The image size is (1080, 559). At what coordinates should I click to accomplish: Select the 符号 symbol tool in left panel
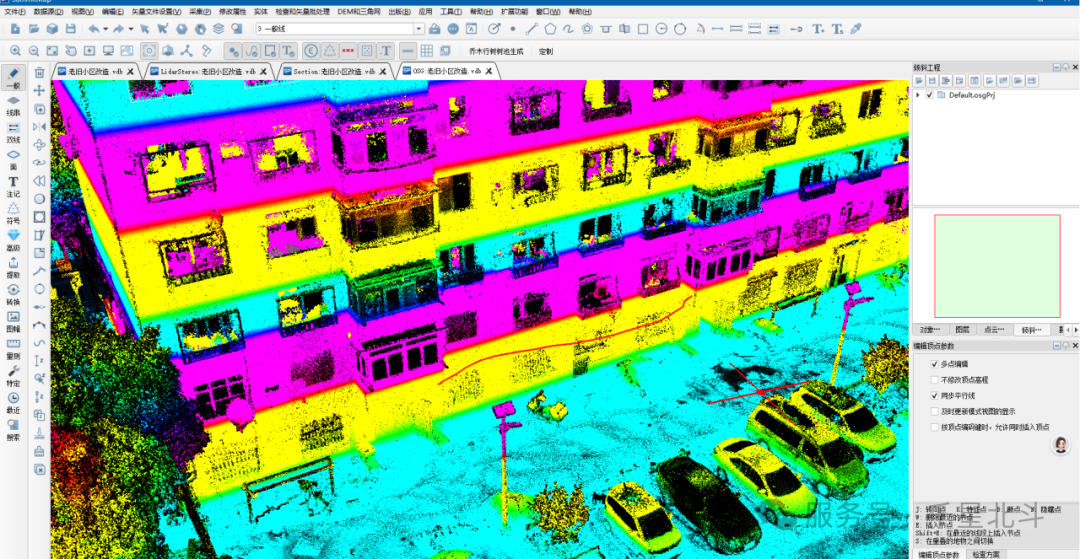[13, 213]
